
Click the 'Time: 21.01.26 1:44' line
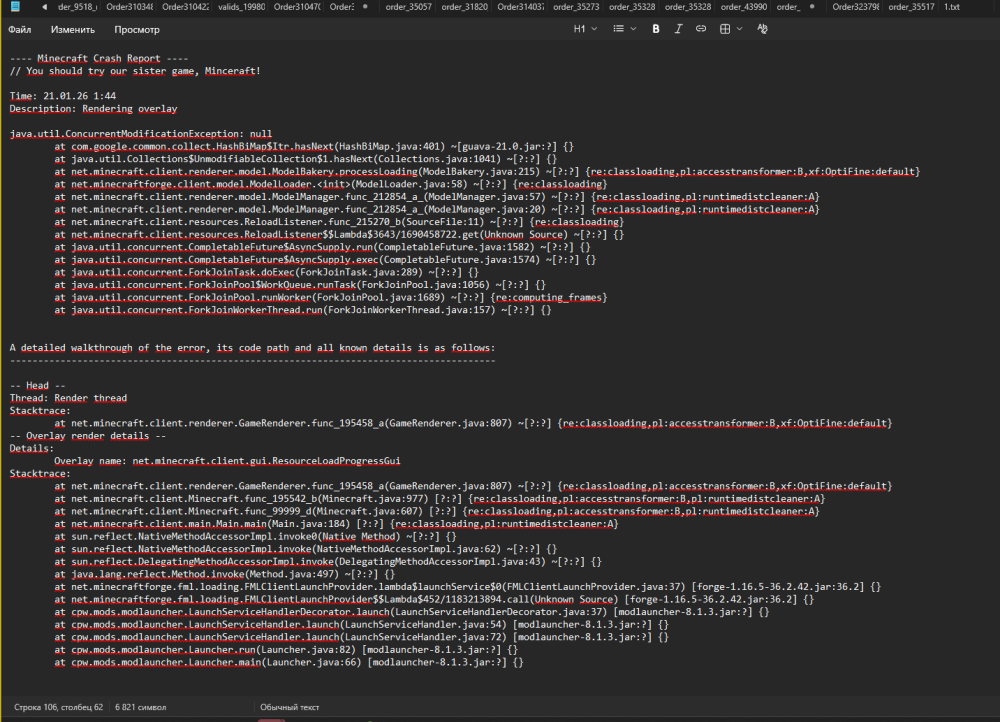point(62,96)
